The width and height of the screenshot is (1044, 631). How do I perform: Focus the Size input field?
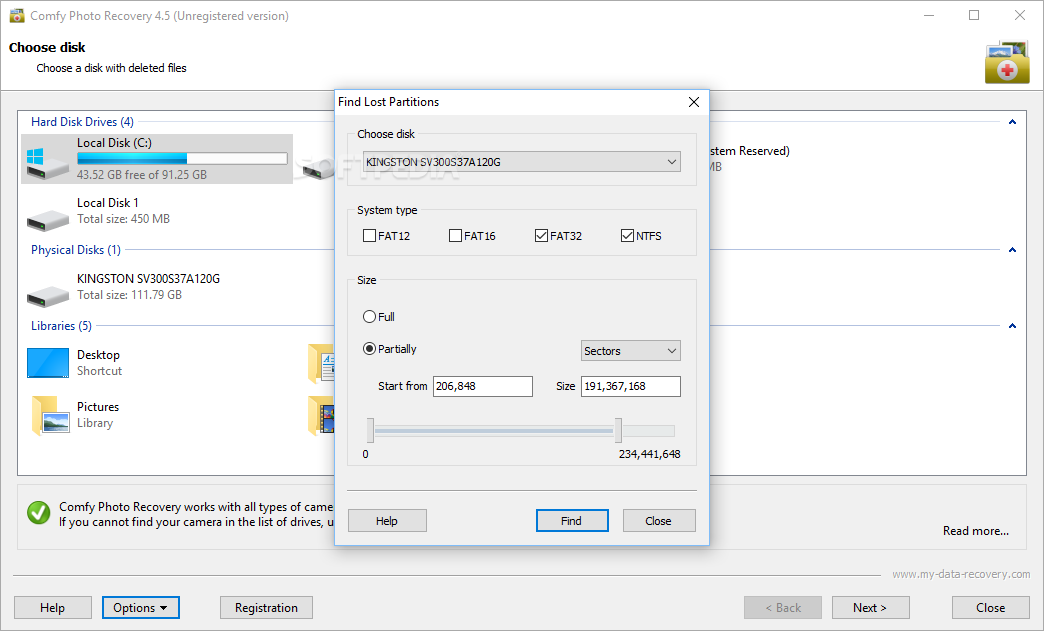click(x=631, y=386)
